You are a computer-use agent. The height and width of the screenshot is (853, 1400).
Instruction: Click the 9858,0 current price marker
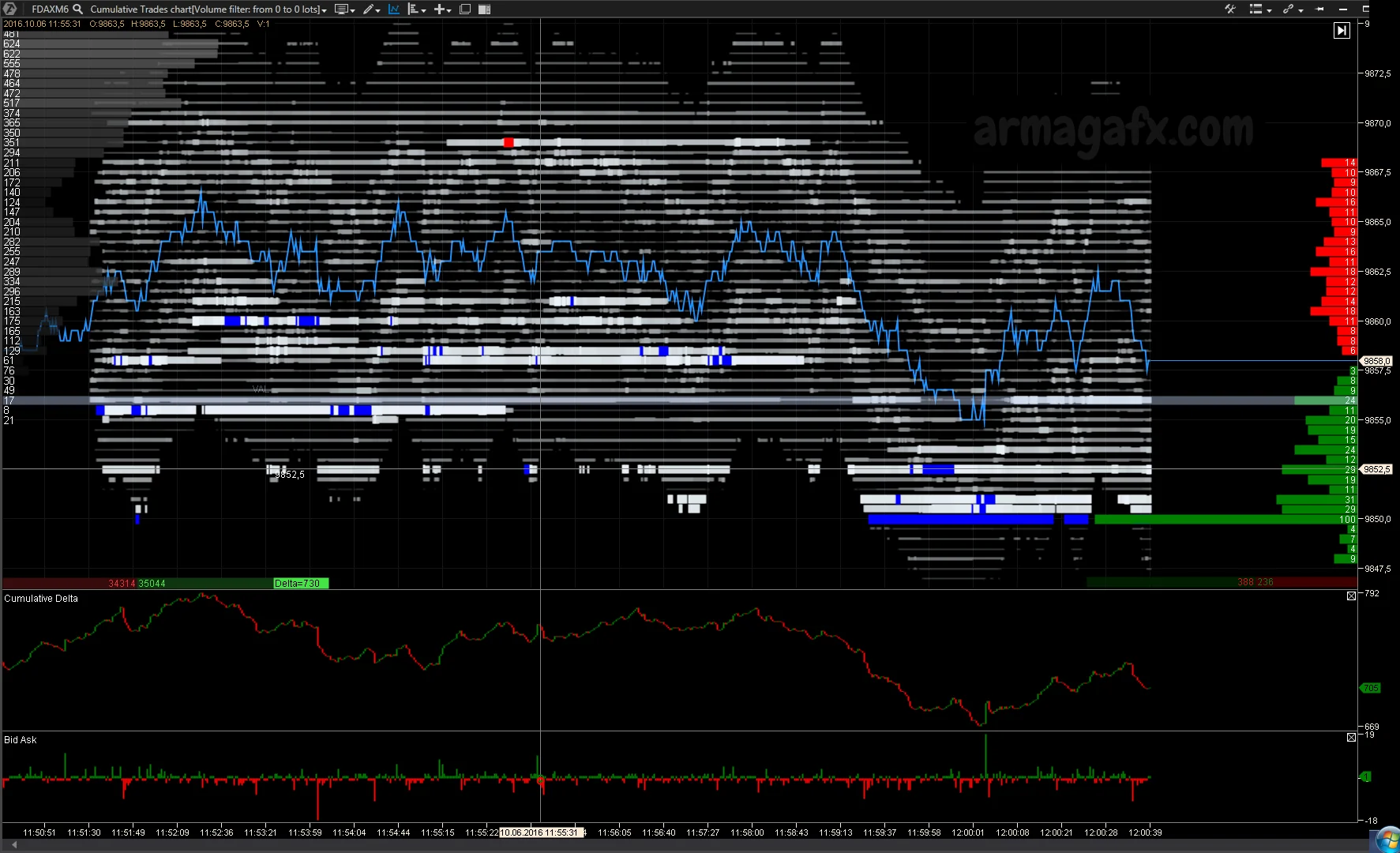coord(1376,361)
